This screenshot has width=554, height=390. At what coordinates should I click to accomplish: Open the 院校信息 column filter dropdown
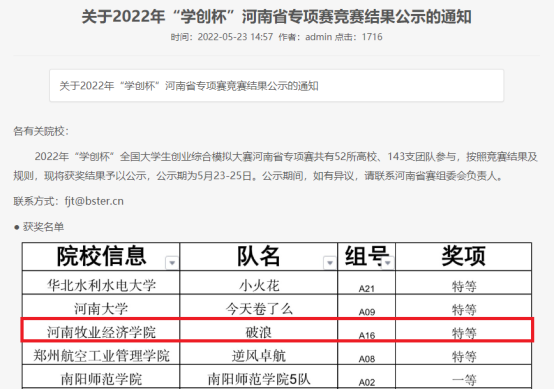click(172, 262)
